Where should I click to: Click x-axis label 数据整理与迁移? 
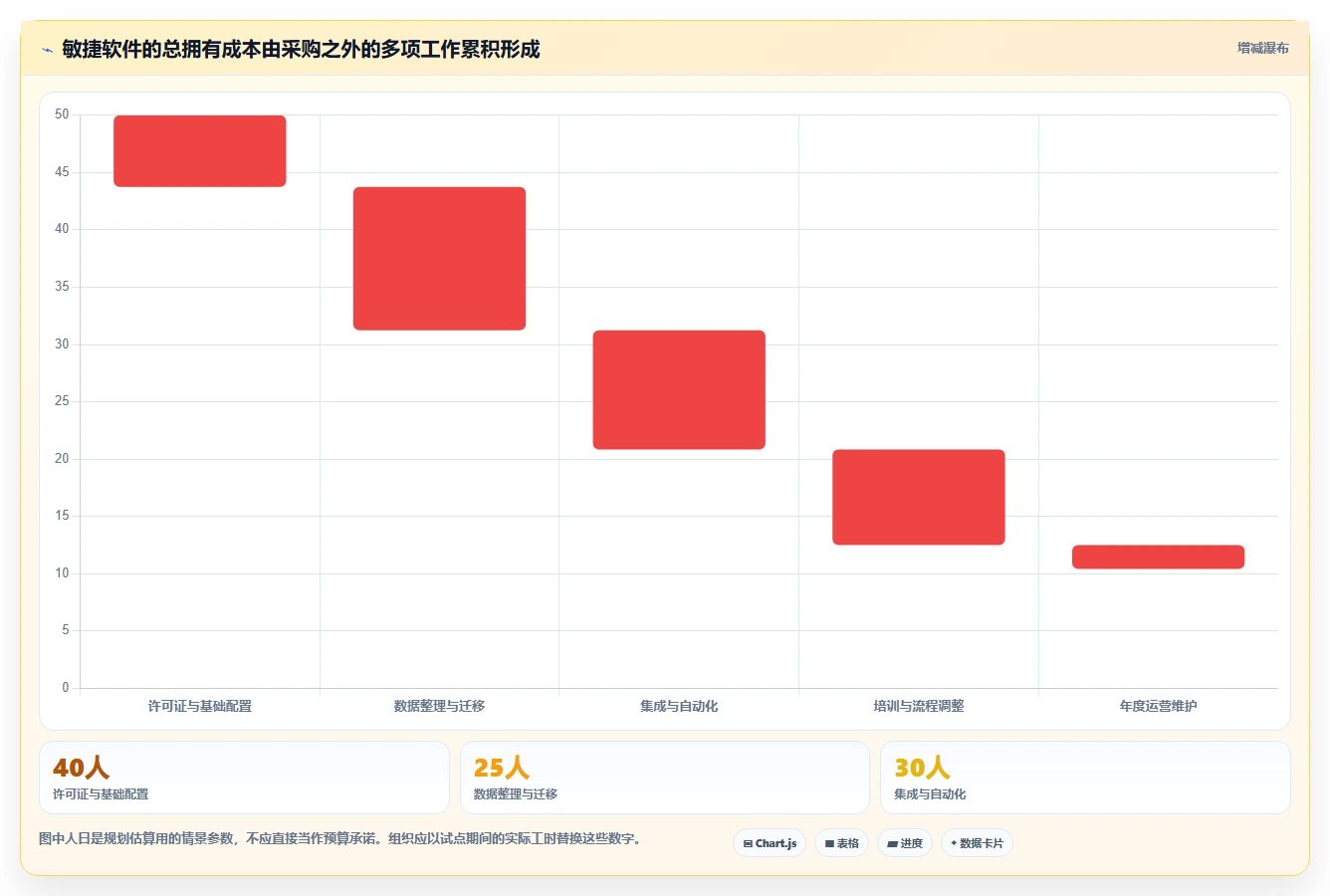coord(439,706)
